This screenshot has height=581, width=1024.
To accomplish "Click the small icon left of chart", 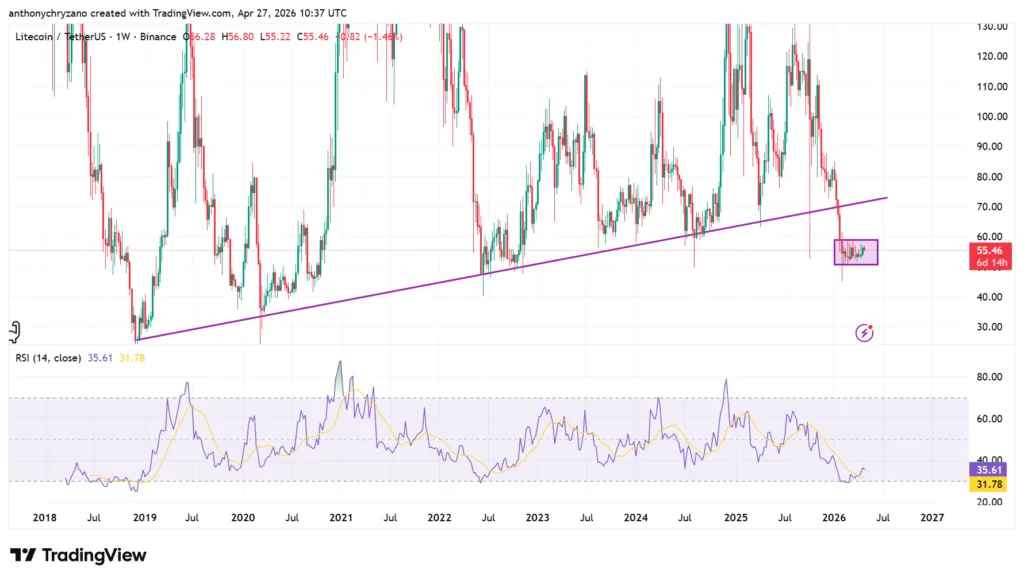I will (x=15, y=331).
